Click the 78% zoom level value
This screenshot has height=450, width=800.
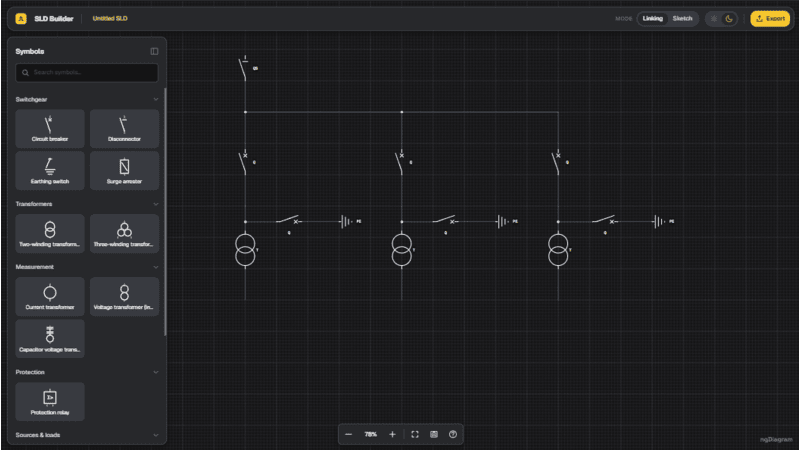coord(370,435)
